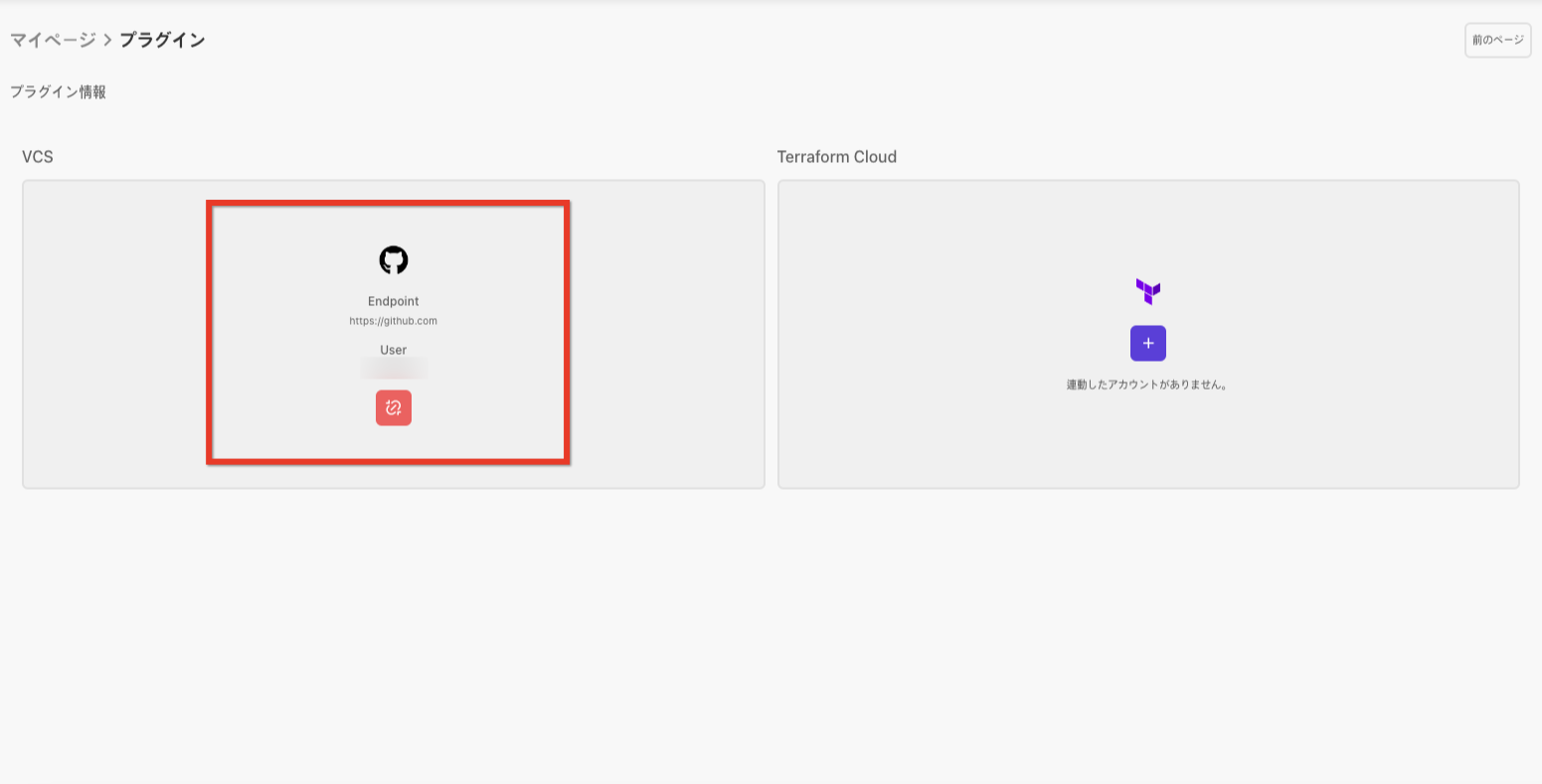
Task: Click the プラグイン breadcrumb title
Action: pos(162,41)
